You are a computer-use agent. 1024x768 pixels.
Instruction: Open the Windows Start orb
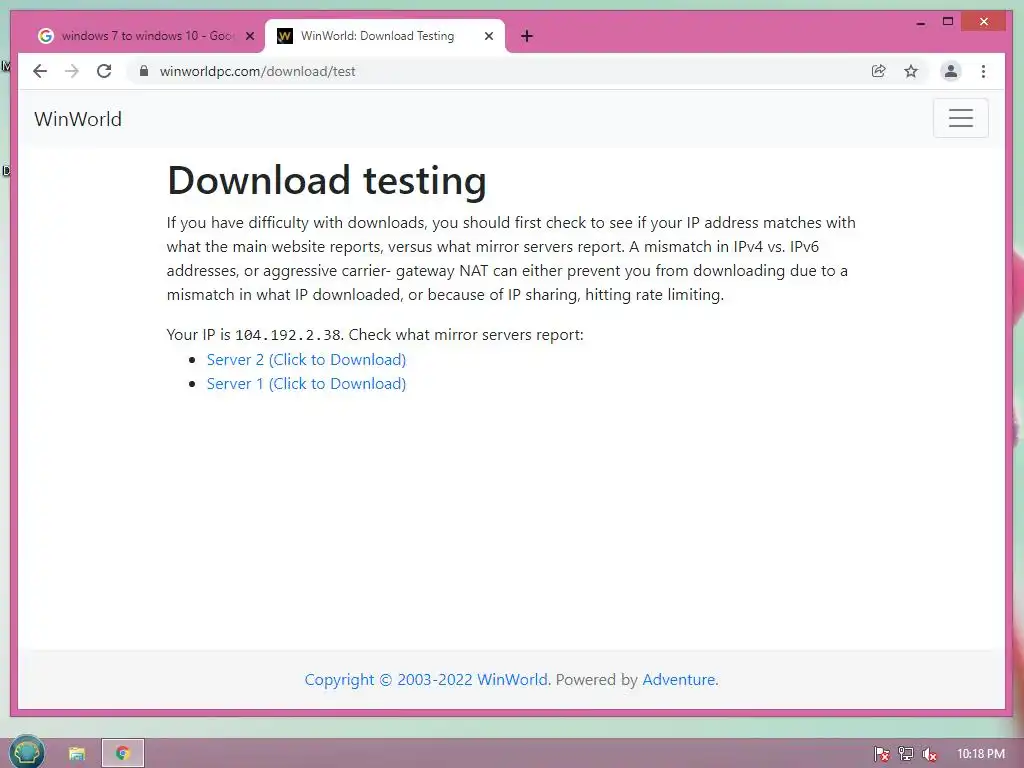click(x=27, y=752)
